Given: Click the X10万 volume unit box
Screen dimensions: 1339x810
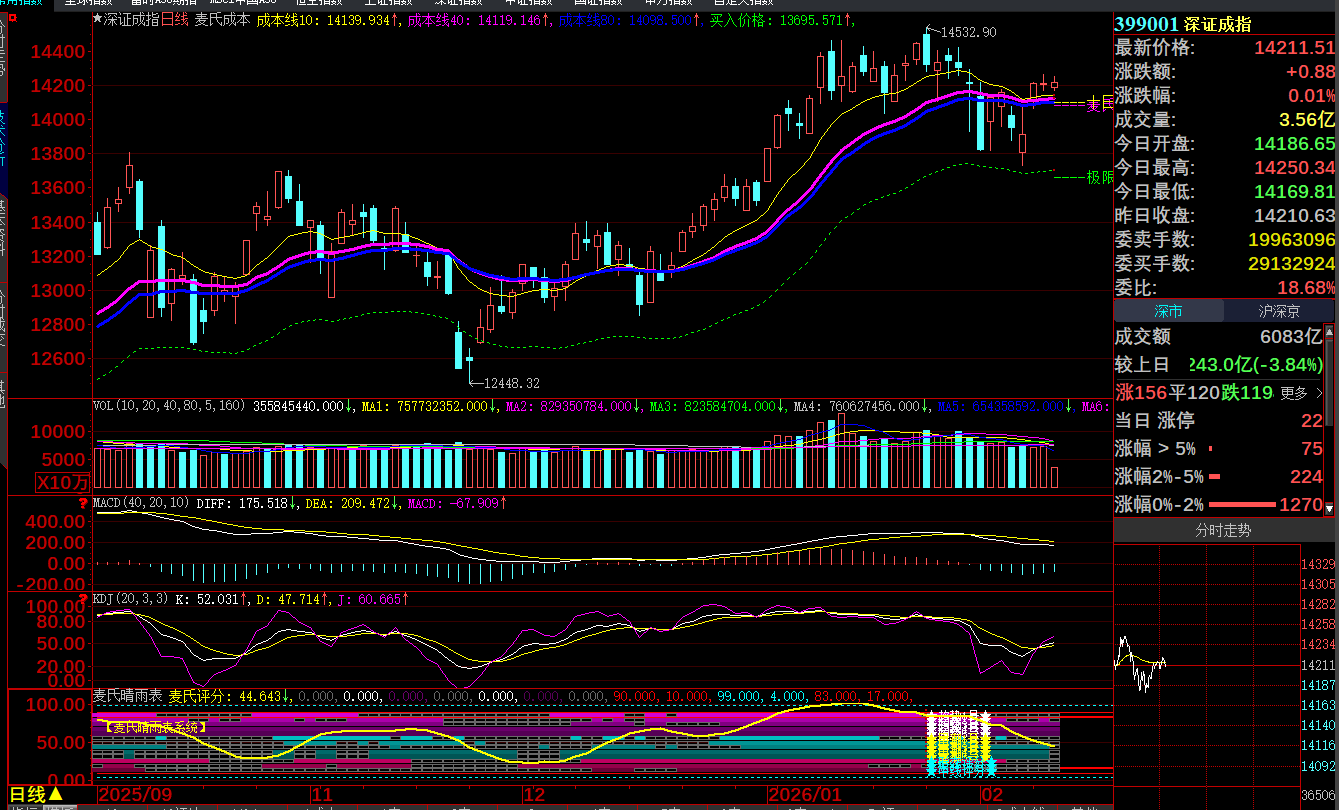Looking at the screenshot, I should point(63,482).
